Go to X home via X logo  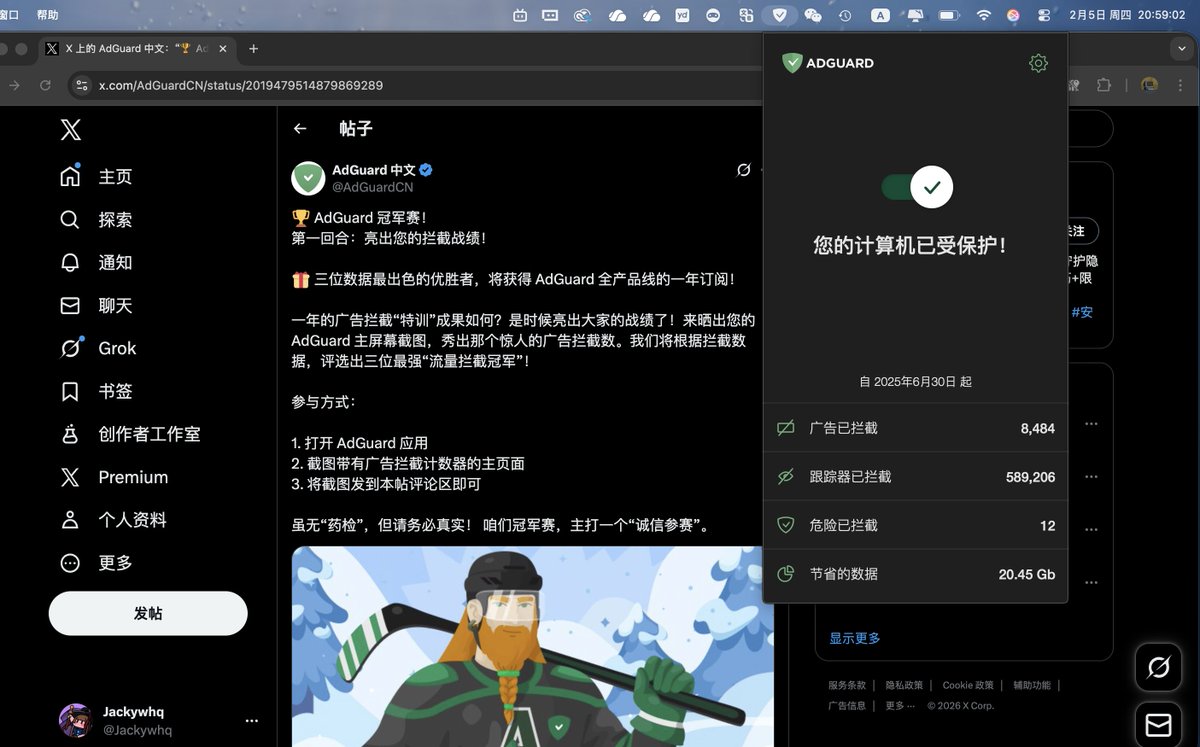pos(70,129)
